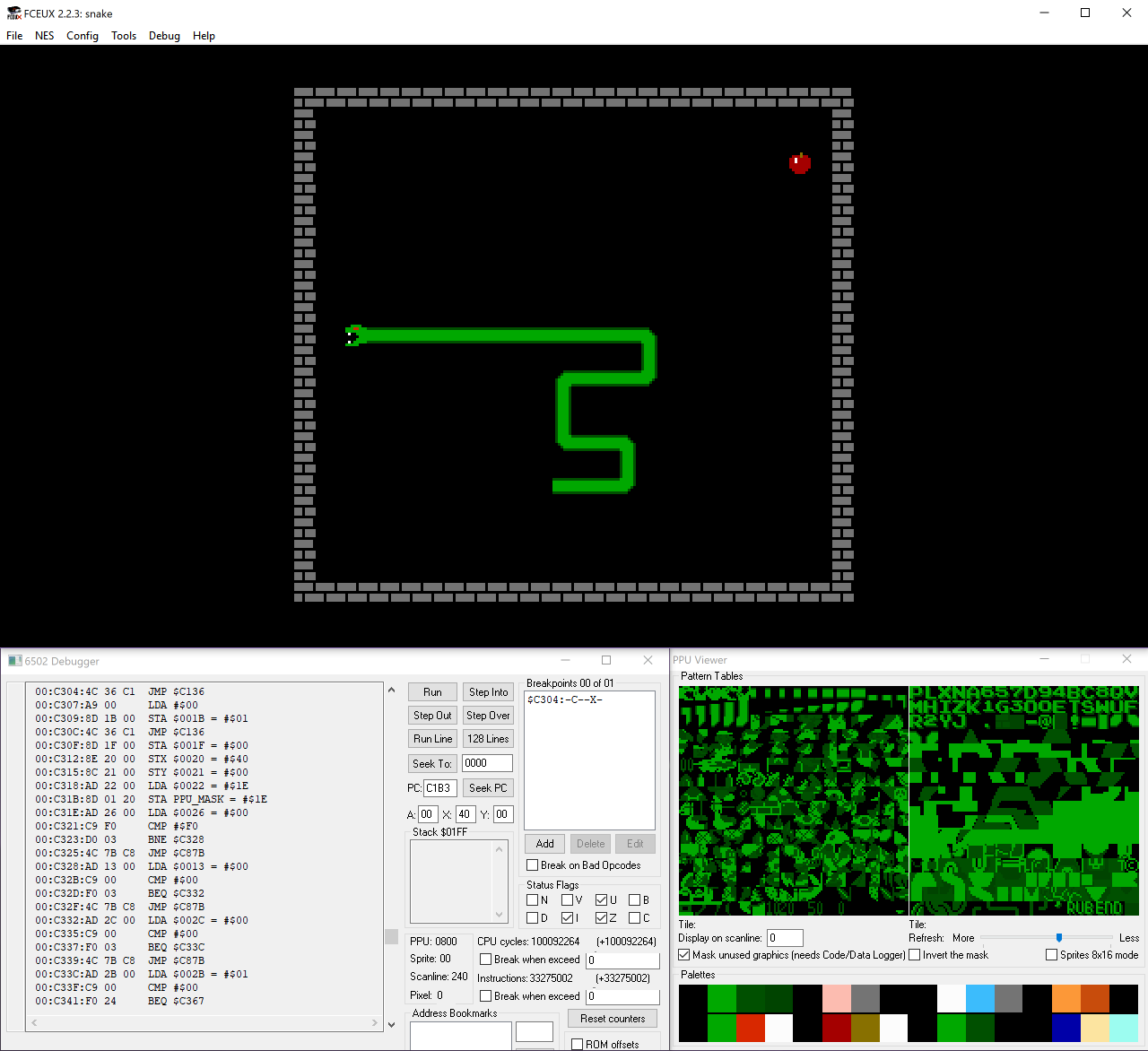Enable Break on Bad Opcodes
Viewport: 1148px width, 1051px height.
(x=532, y=864)
